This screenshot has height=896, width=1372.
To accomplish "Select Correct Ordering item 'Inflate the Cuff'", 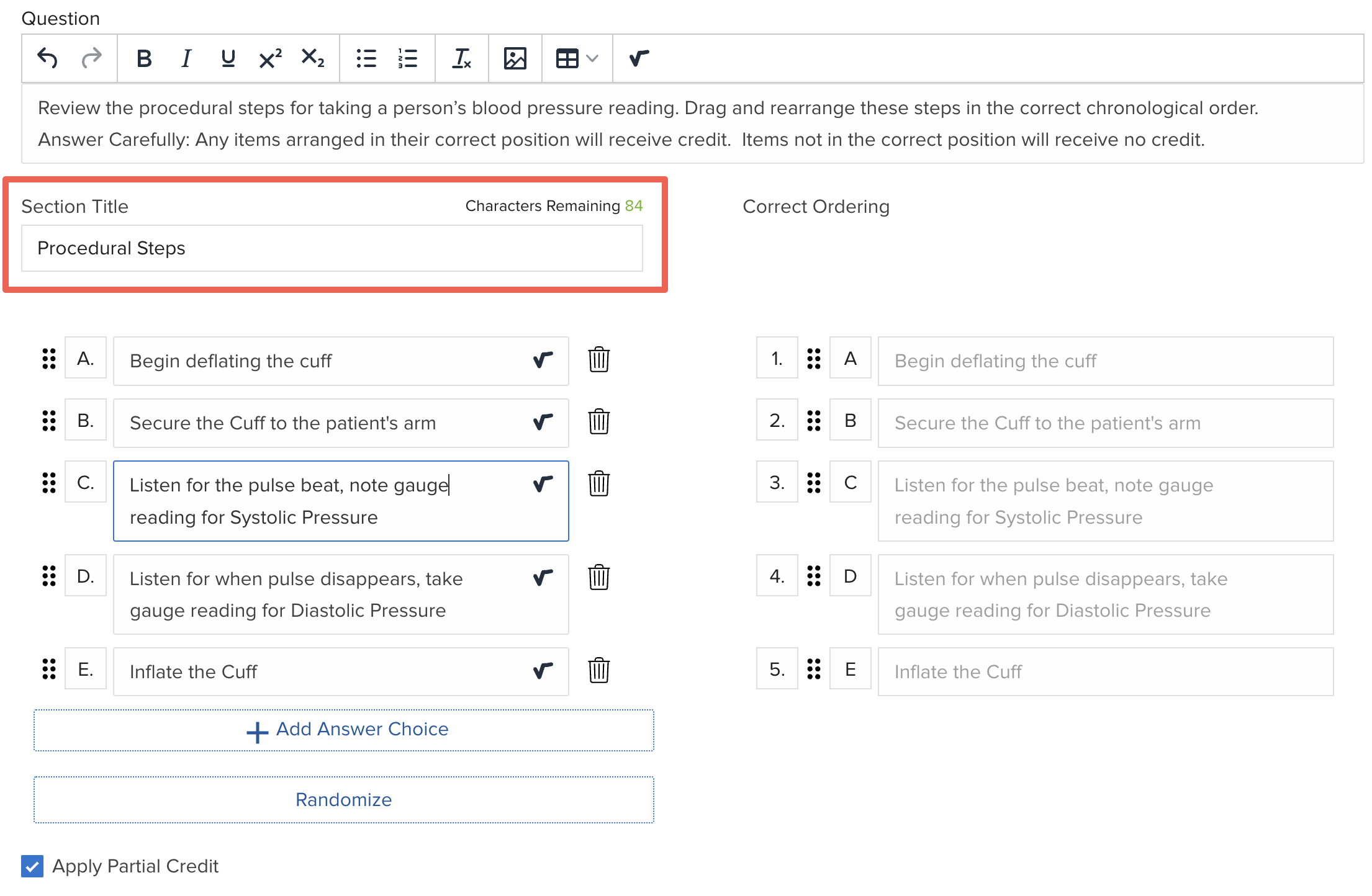I will (x=1106, y=671).
